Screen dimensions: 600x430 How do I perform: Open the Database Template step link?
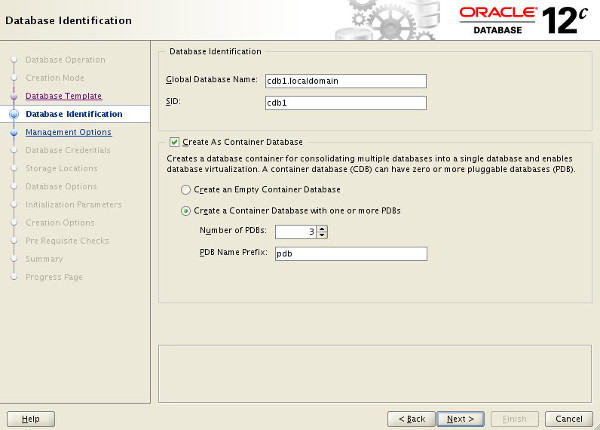[64, 96]
